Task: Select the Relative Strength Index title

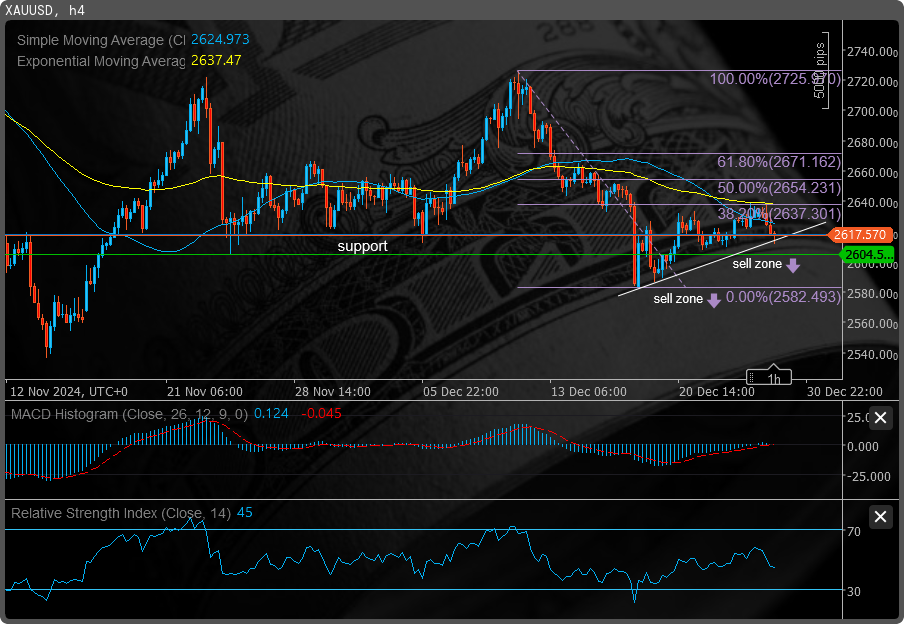Action: click(x=120, y=513)
